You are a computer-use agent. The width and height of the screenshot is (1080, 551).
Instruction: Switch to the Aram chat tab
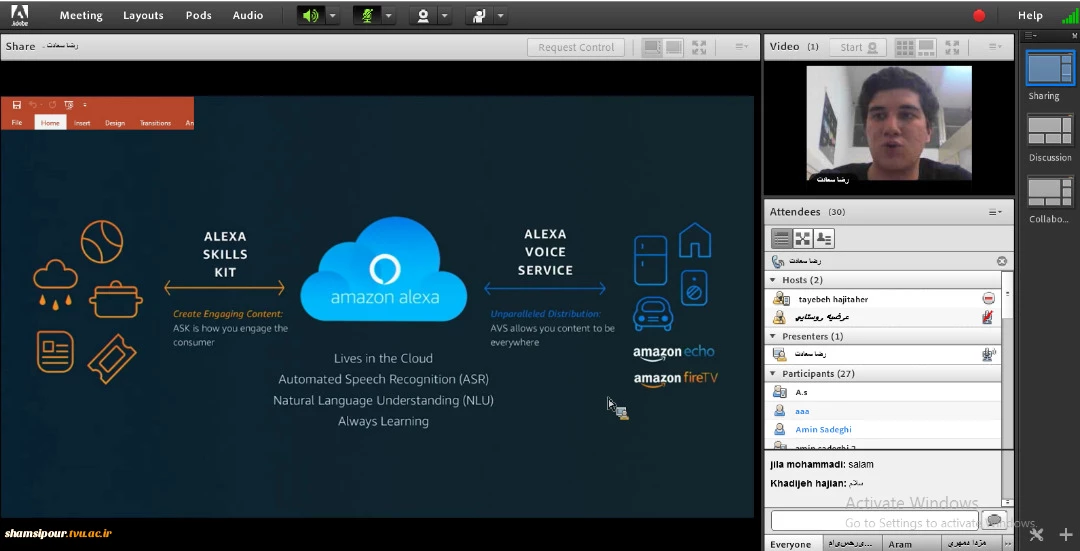tap(900, 543)
